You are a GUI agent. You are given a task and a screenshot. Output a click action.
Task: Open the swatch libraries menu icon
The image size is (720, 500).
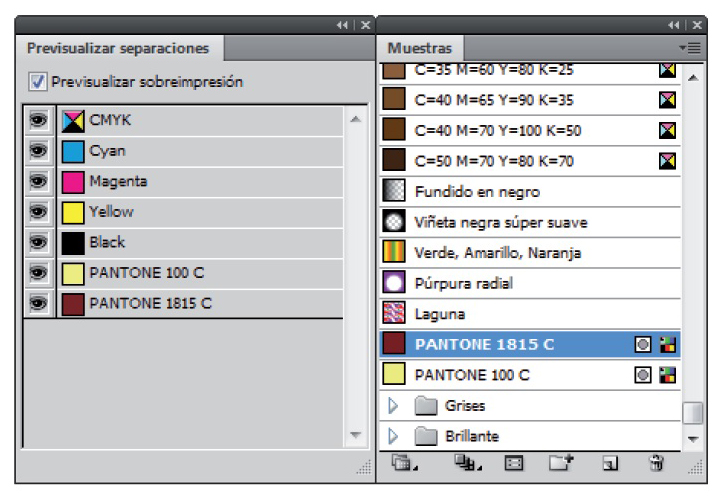coord(402,463)
